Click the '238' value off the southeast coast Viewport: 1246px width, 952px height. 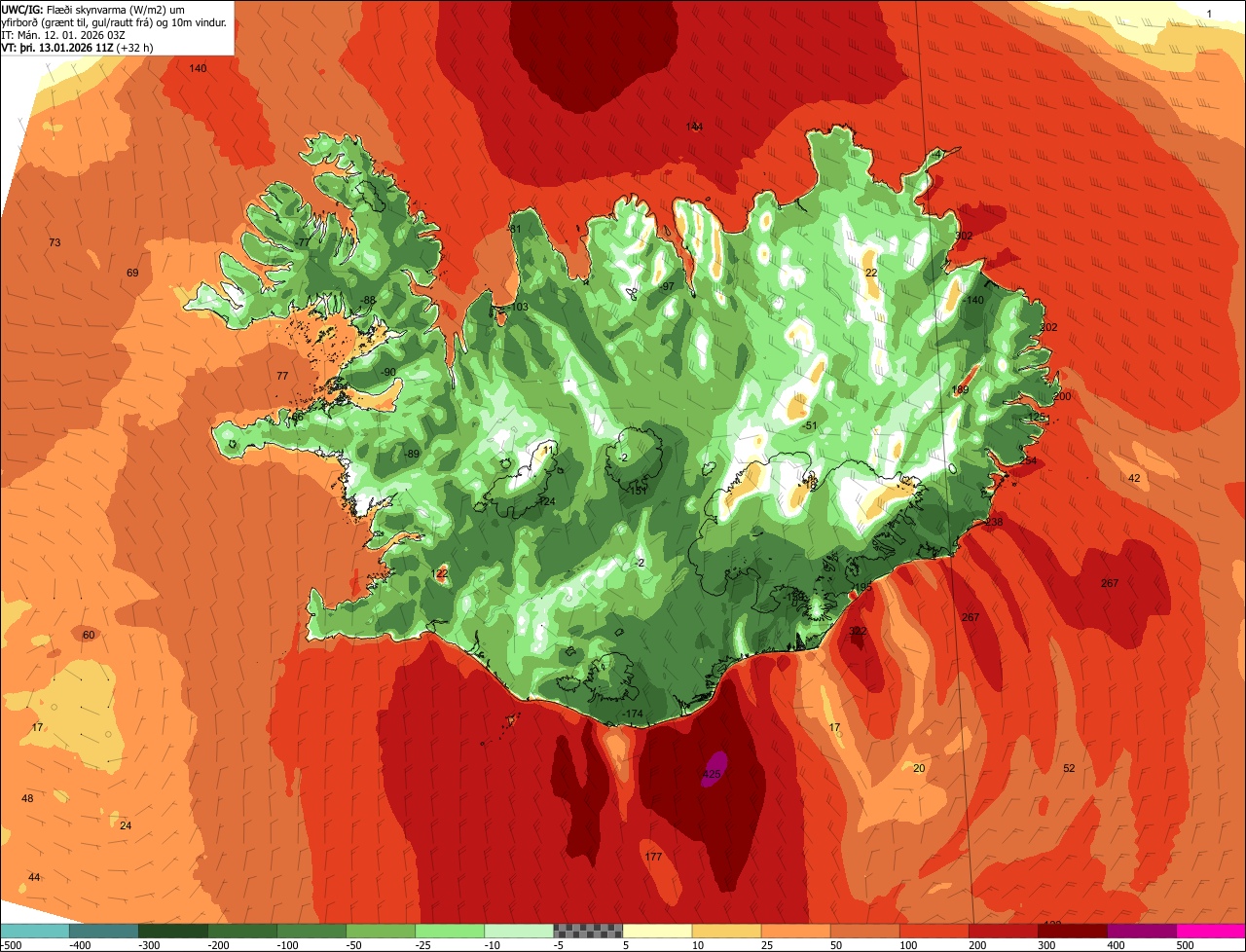click(994, 523)
